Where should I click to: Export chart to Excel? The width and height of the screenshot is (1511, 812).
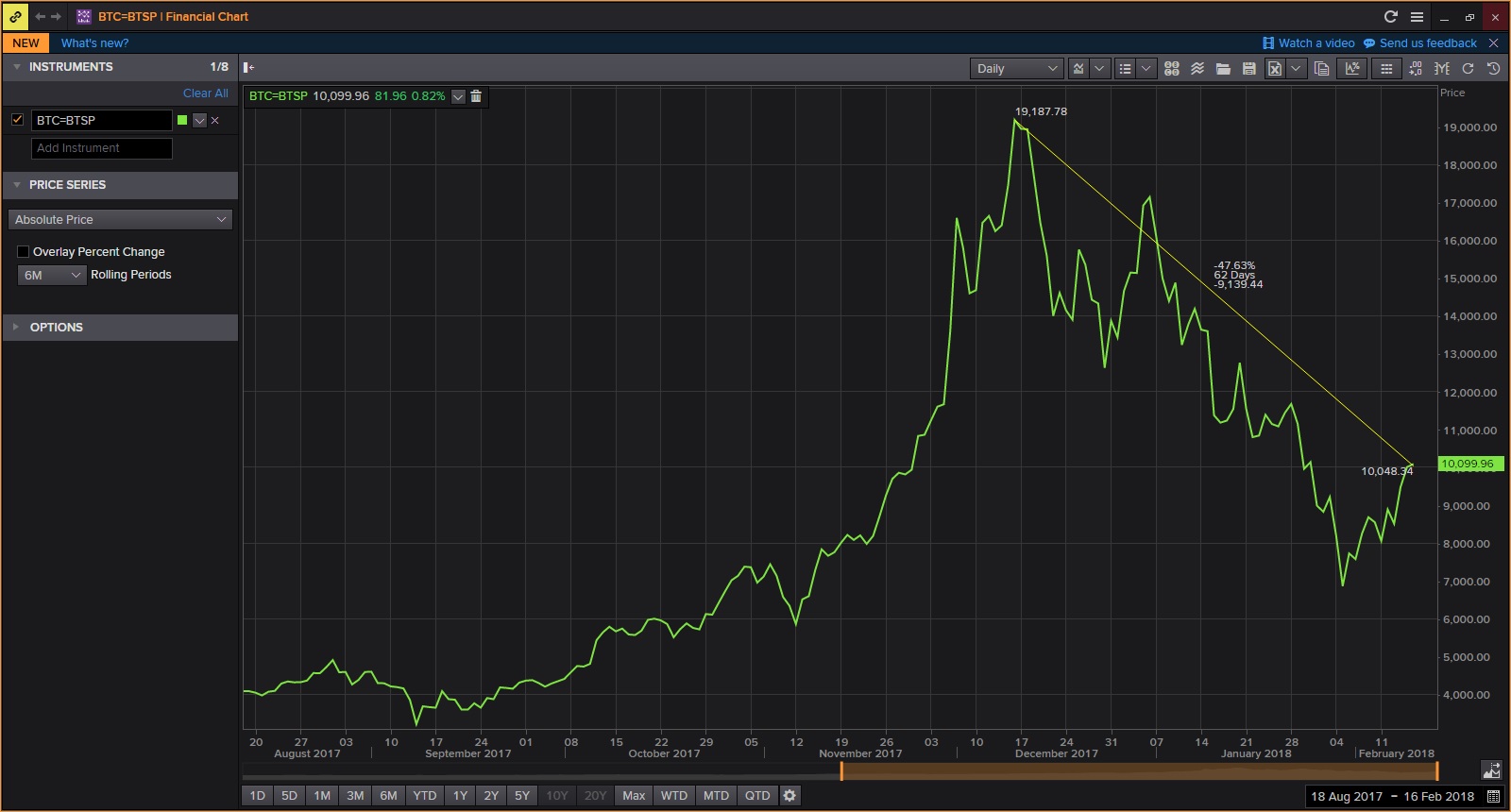(x=1275, y=68)
